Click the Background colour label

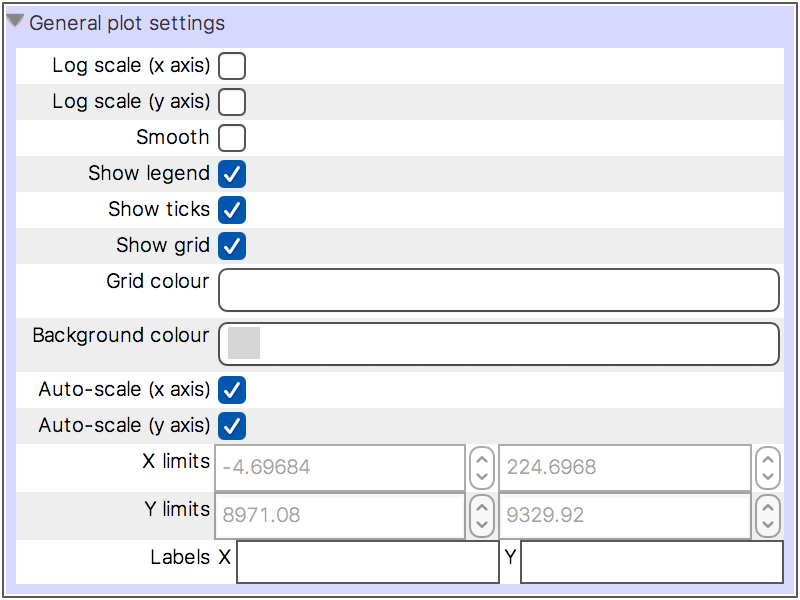(121, 335)
